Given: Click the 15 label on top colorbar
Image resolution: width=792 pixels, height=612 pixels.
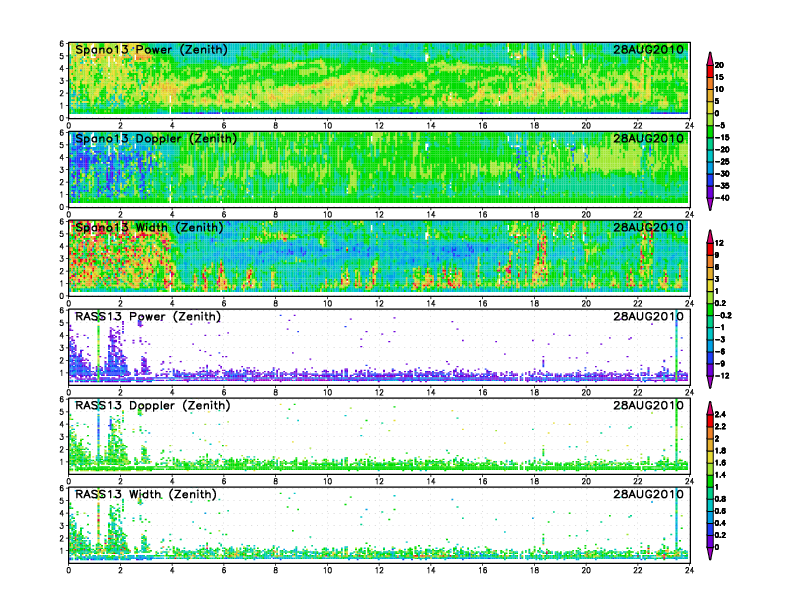Looking at the screenshot, I should pyautogui.click(x=719, y=77).
